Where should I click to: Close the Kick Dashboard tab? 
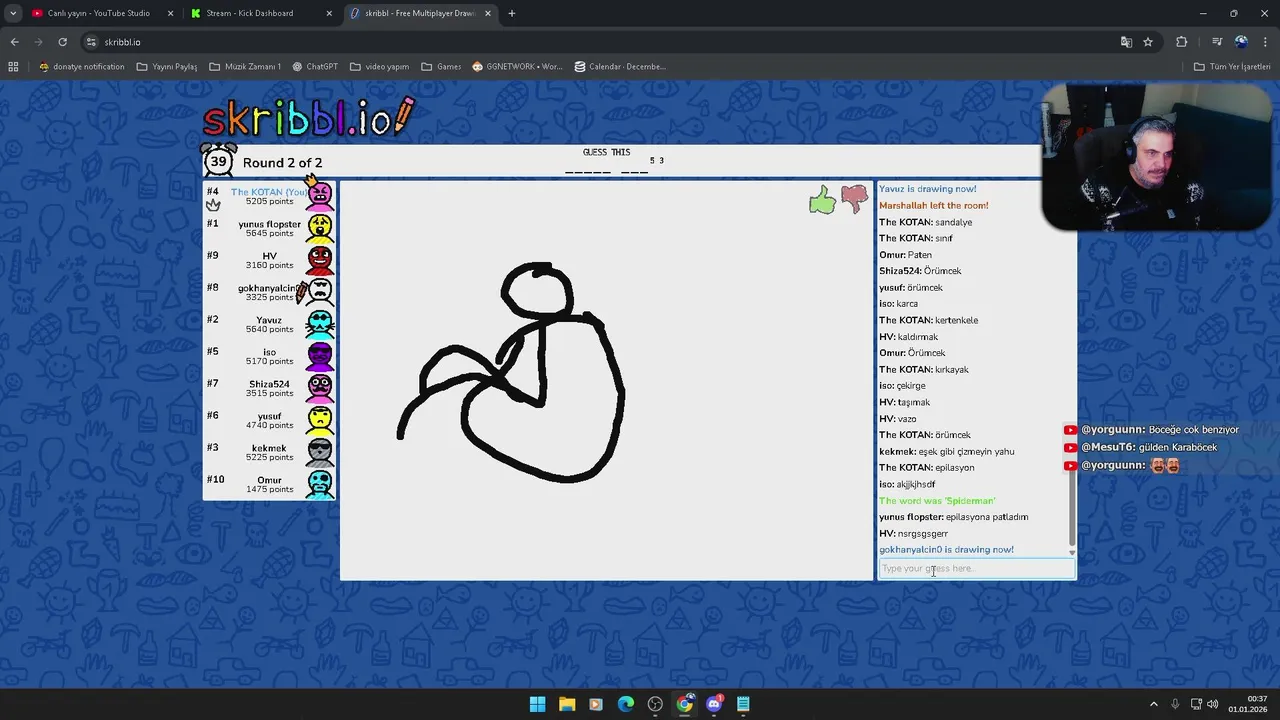coord(329,13)
